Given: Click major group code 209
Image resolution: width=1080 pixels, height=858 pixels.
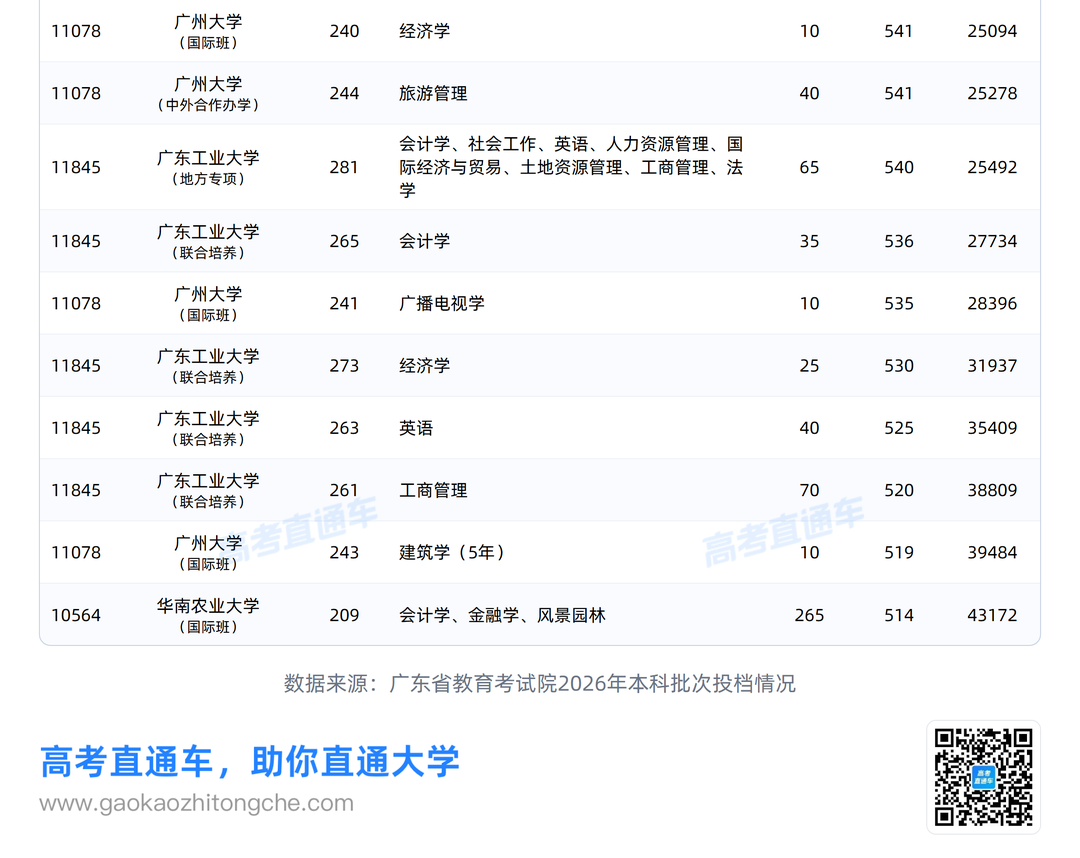Looking at the screenshot, I should click(344, 615).
